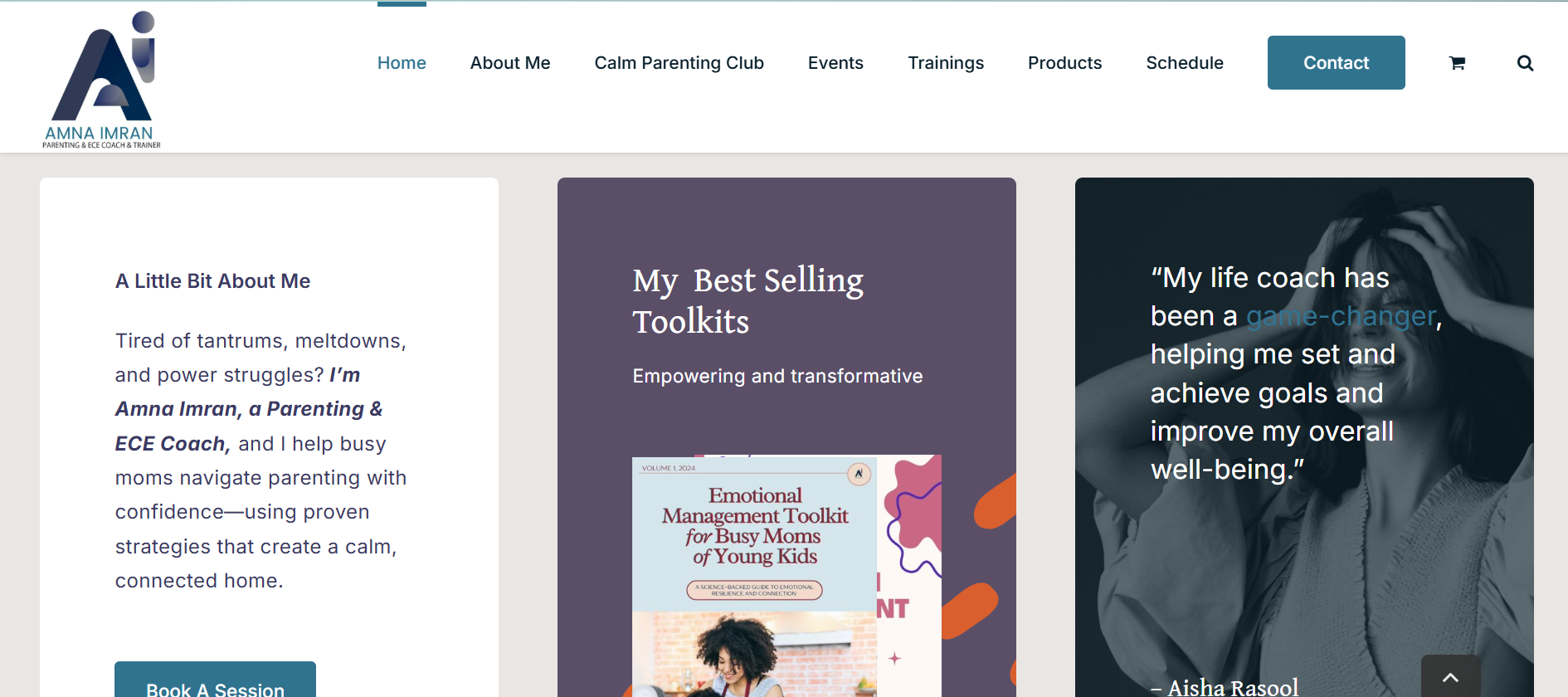Screen dimensions: 1568x697
Task: Select Calm Parenting Club in navigation
Action: click(x=679, y=63)
